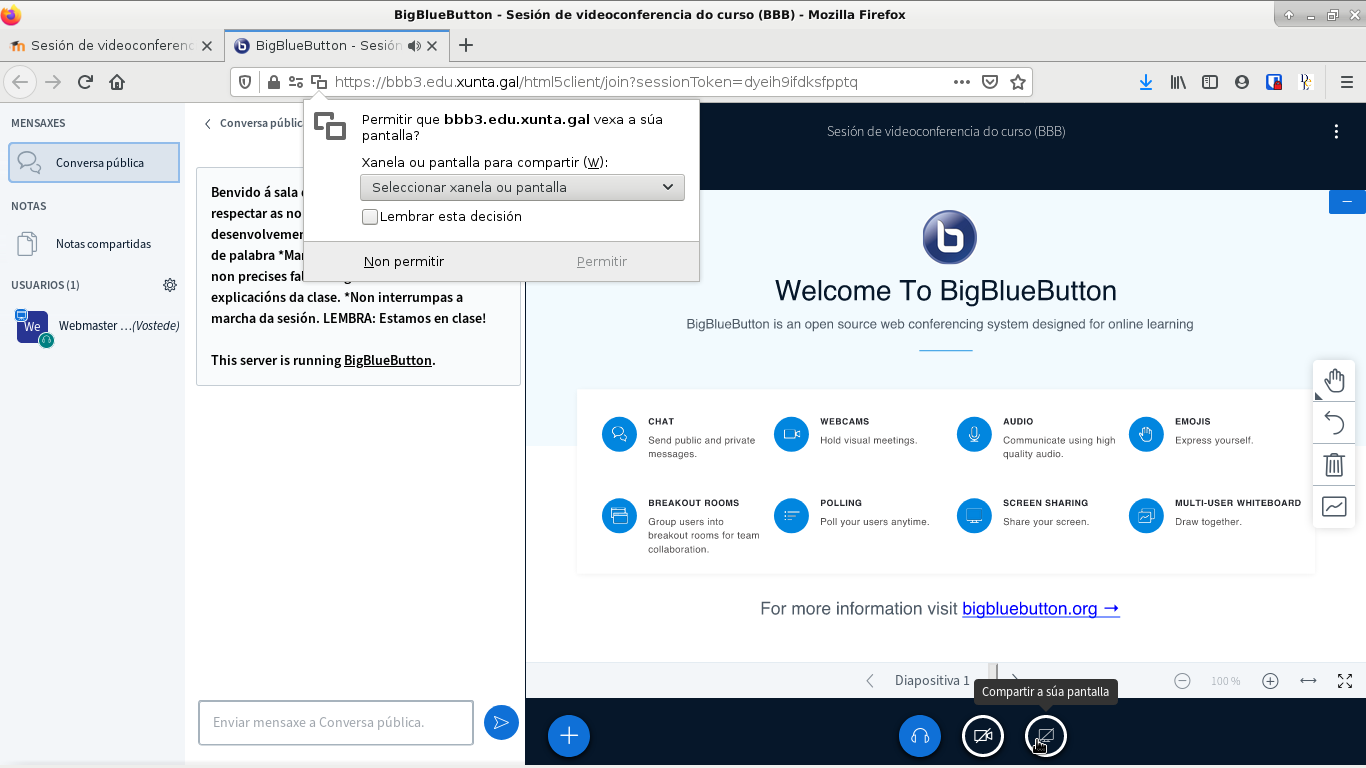This screenshot has height=768, width=1366.
Task: Open the three-dot options menu
Action: 1336,132
